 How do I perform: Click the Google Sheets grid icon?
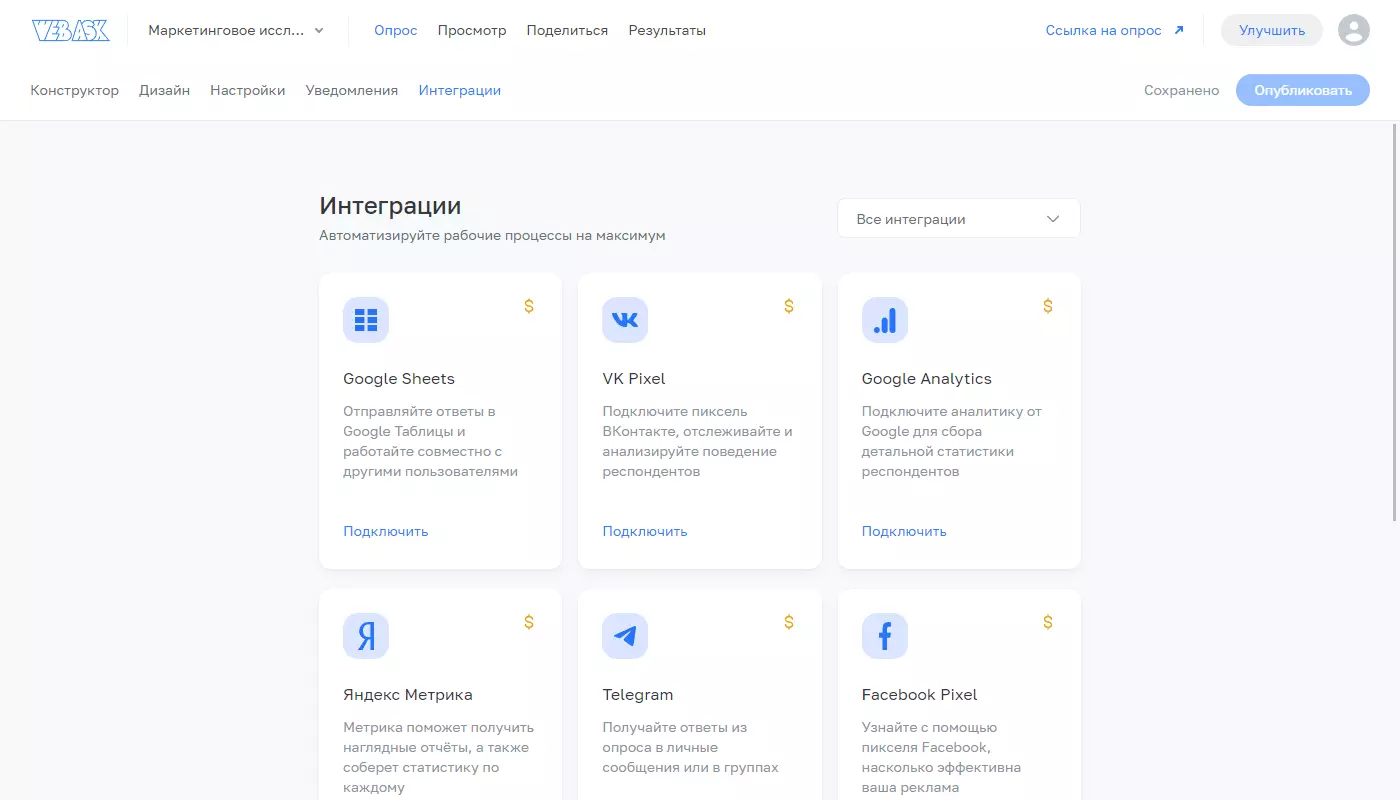366,320
